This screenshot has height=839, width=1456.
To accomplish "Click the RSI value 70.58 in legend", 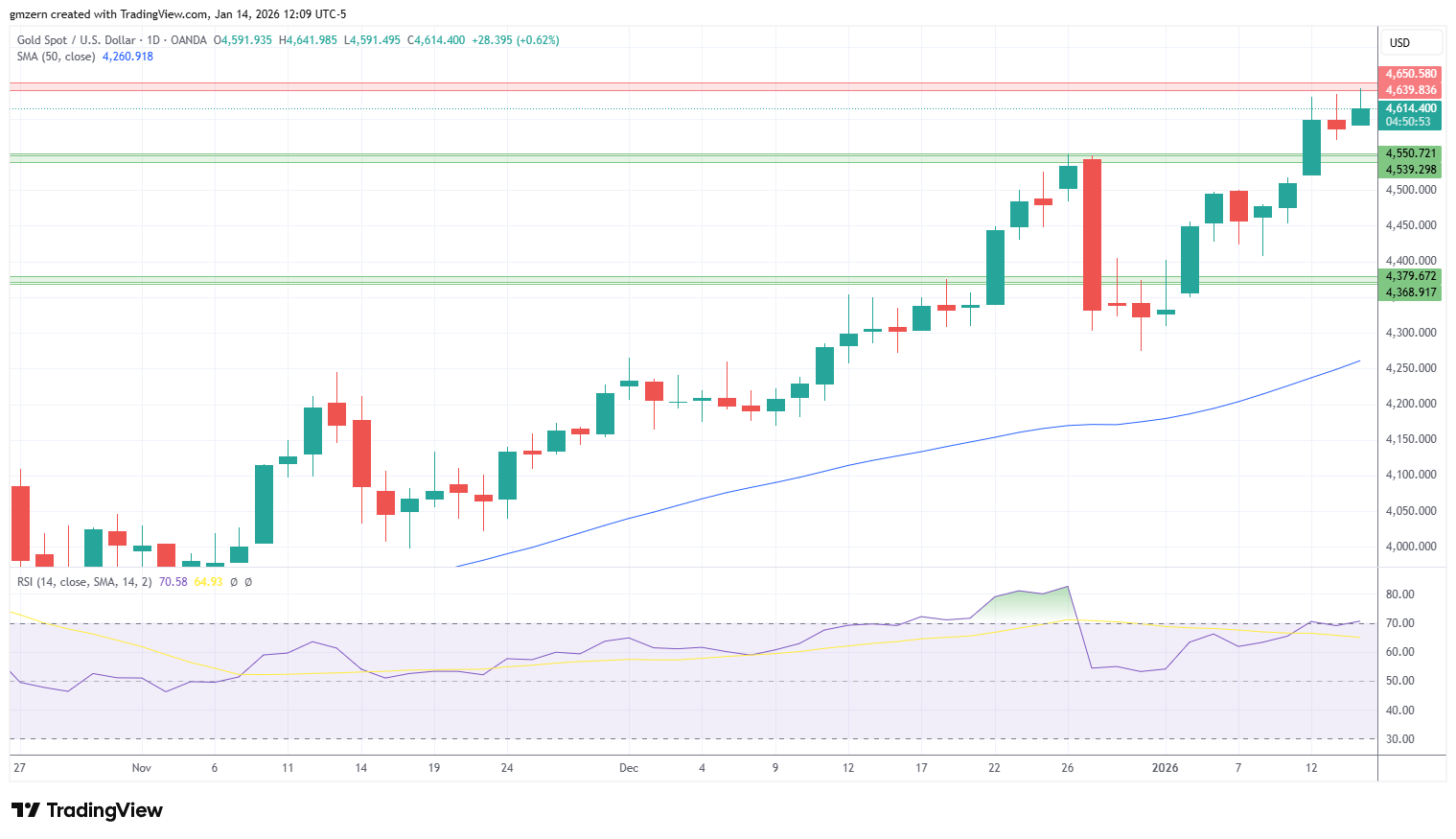I will 173,582.
